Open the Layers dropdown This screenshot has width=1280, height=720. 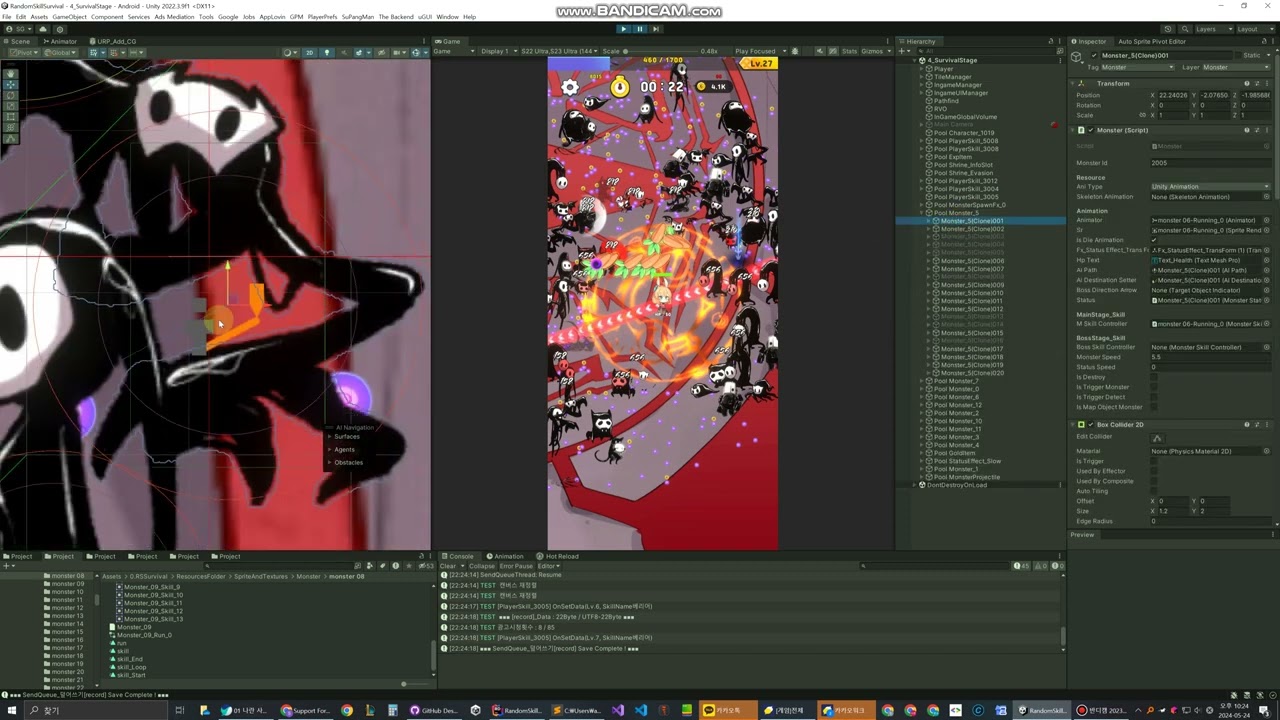tap(1211, 29)
